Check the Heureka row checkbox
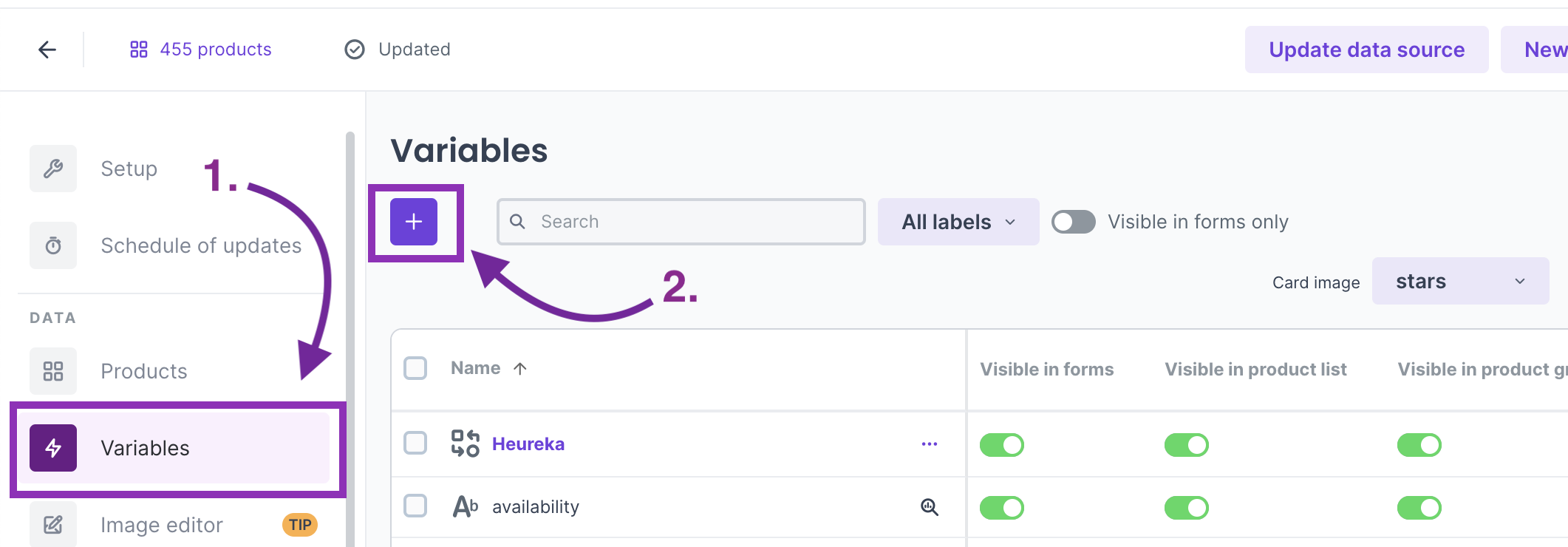This screenshot has width=1568, height=547. coord(415,444)
